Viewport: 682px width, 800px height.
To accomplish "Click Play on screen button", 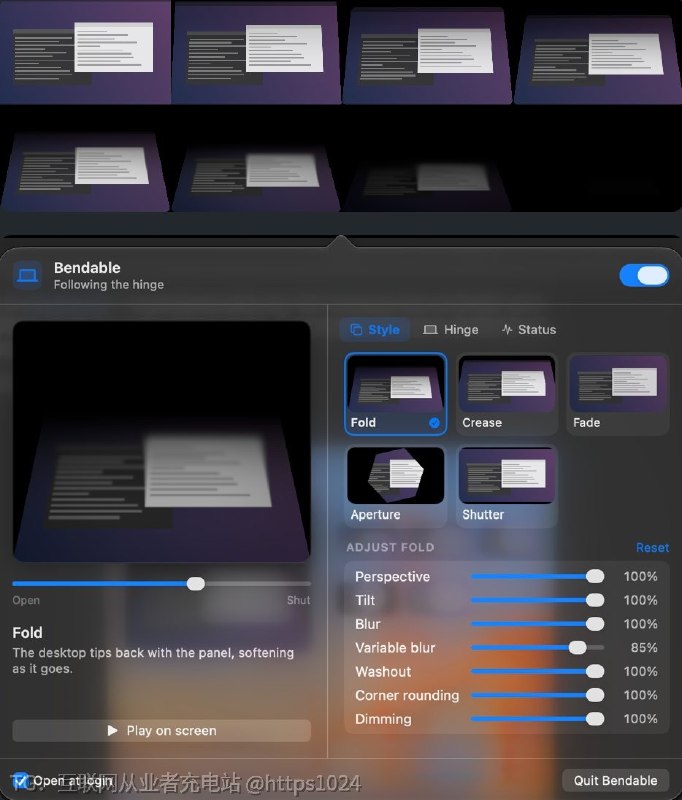I will [x=161, y=731].
